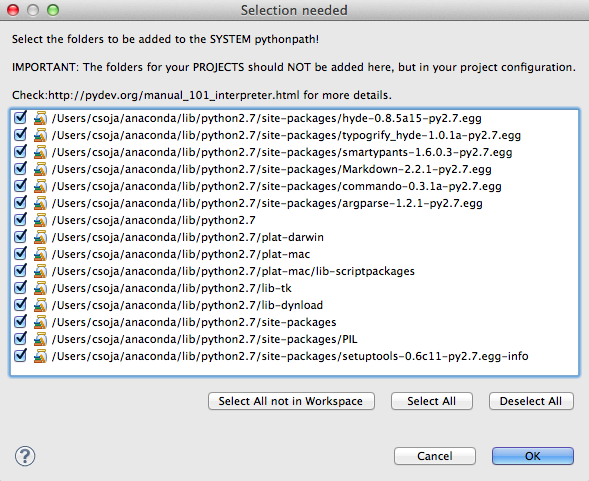Open the help question mark icon
Image resolution: width=589 pixels, height=481 pixels.
tap(25, 456)
